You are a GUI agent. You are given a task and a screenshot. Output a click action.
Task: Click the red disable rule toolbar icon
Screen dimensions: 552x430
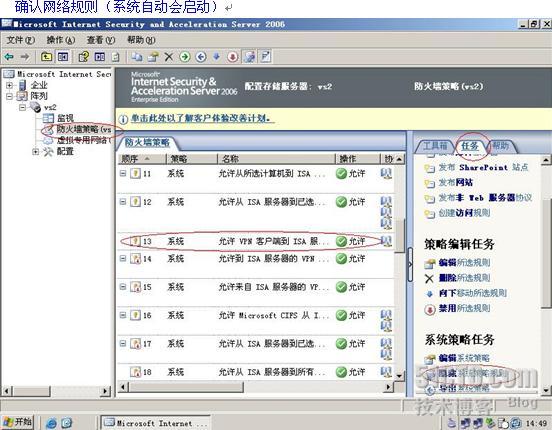click(x=232, y=56)
